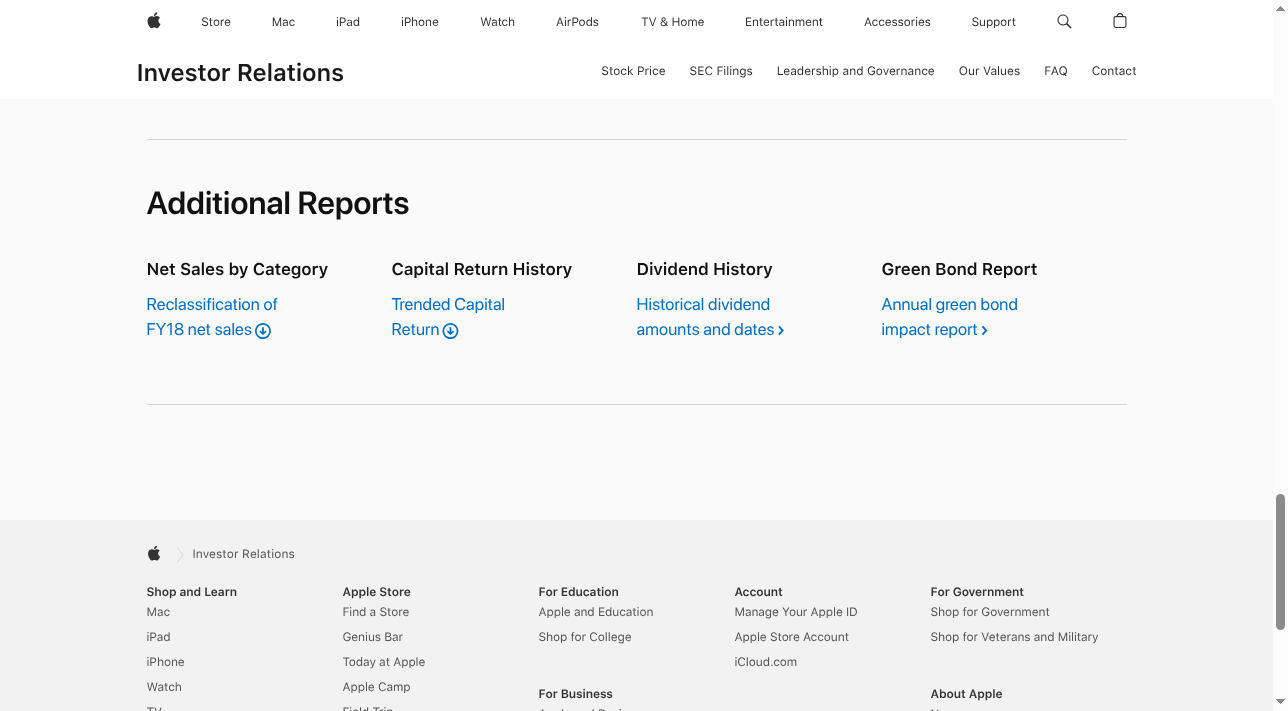The width and height of the screenshot is (1288, 711).
Task: Click the About Apple footer heading
Action: coord(966,694)
